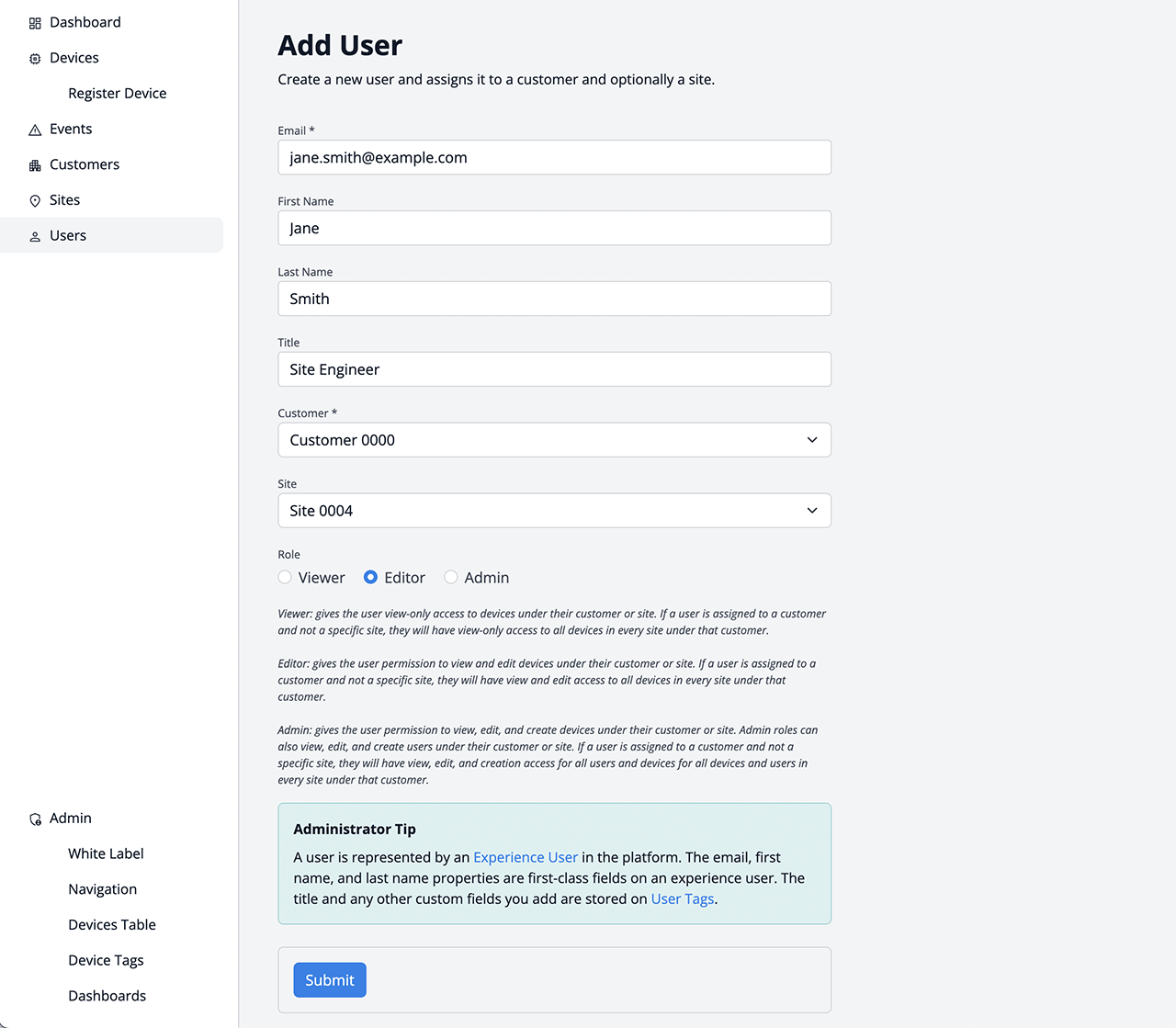Image resolution: width=1176 pixels, height=1028 pixels.
Task: Open Register Device in the sidebar
Action: click(x=117, y=94)
